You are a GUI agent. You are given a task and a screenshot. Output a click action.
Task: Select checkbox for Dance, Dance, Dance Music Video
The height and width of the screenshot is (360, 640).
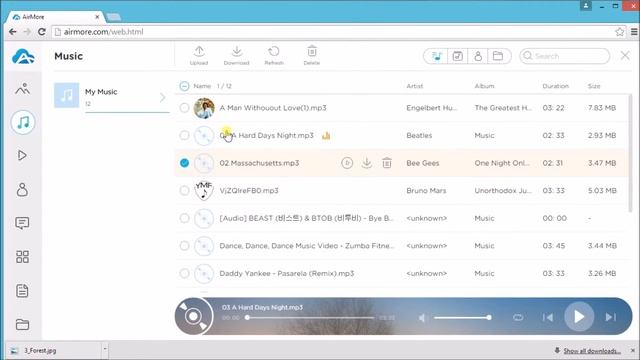184,246
